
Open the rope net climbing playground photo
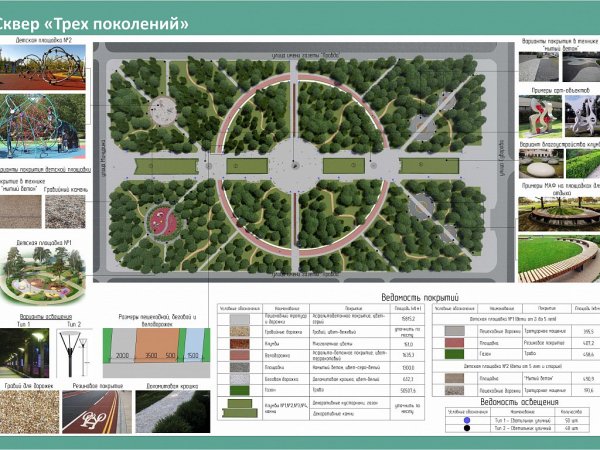point(42,126)
